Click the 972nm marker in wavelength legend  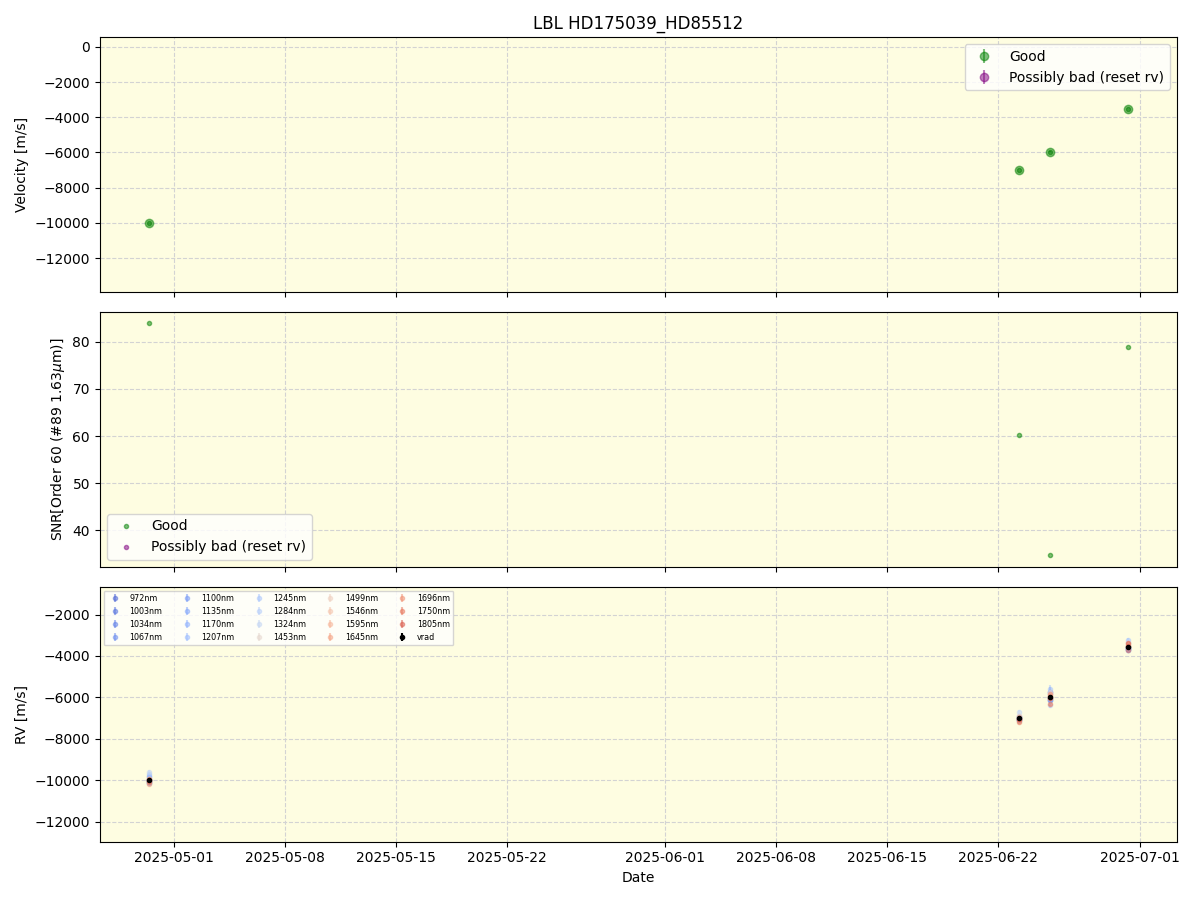[x=115, y=598]
